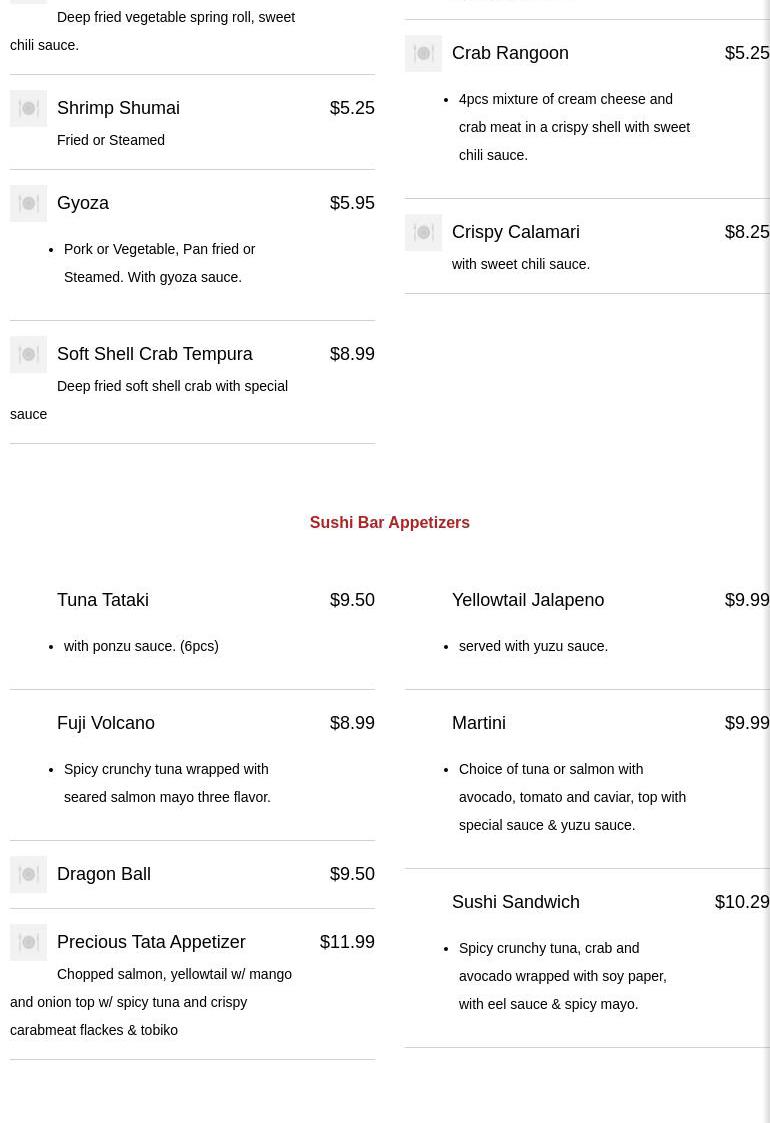Open the Fuji Volcano item
Viewport: 770px width, 1123px height.
coord(106,723)
